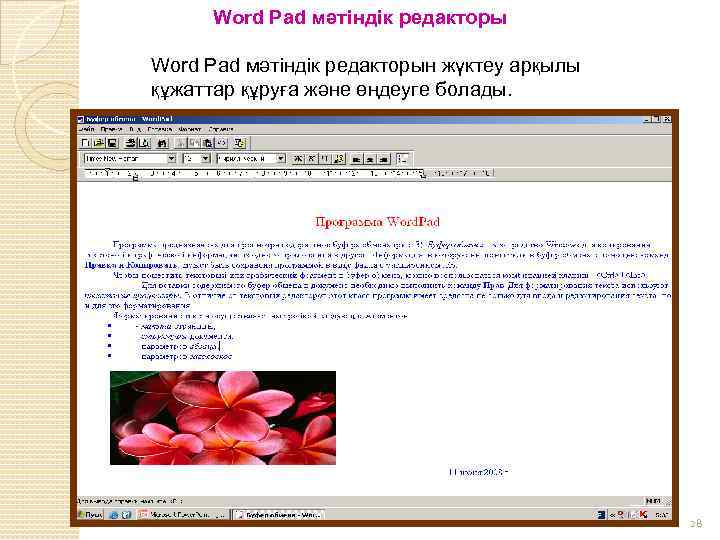Switch to Microsoft PowerPoint taskbar button
720x540 pixels.
click(183, 515)
